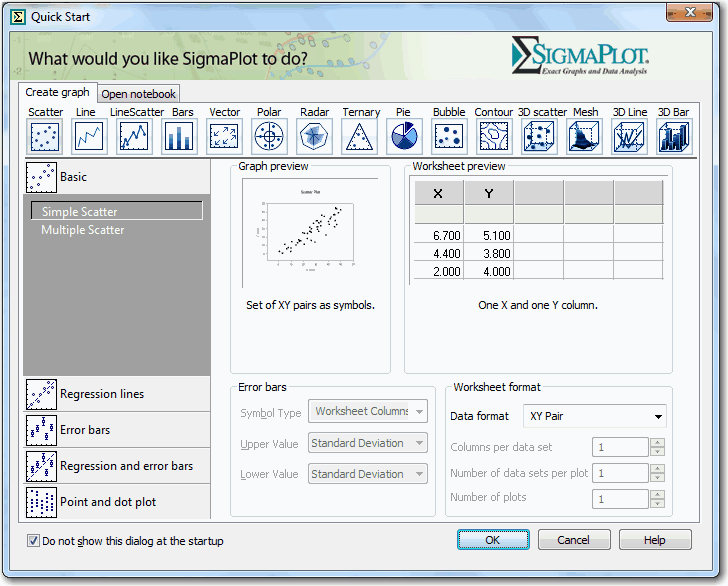Click the Regression lines style icon
The height and width of the screenshot is (586, 728).
[x=41, y=394]
